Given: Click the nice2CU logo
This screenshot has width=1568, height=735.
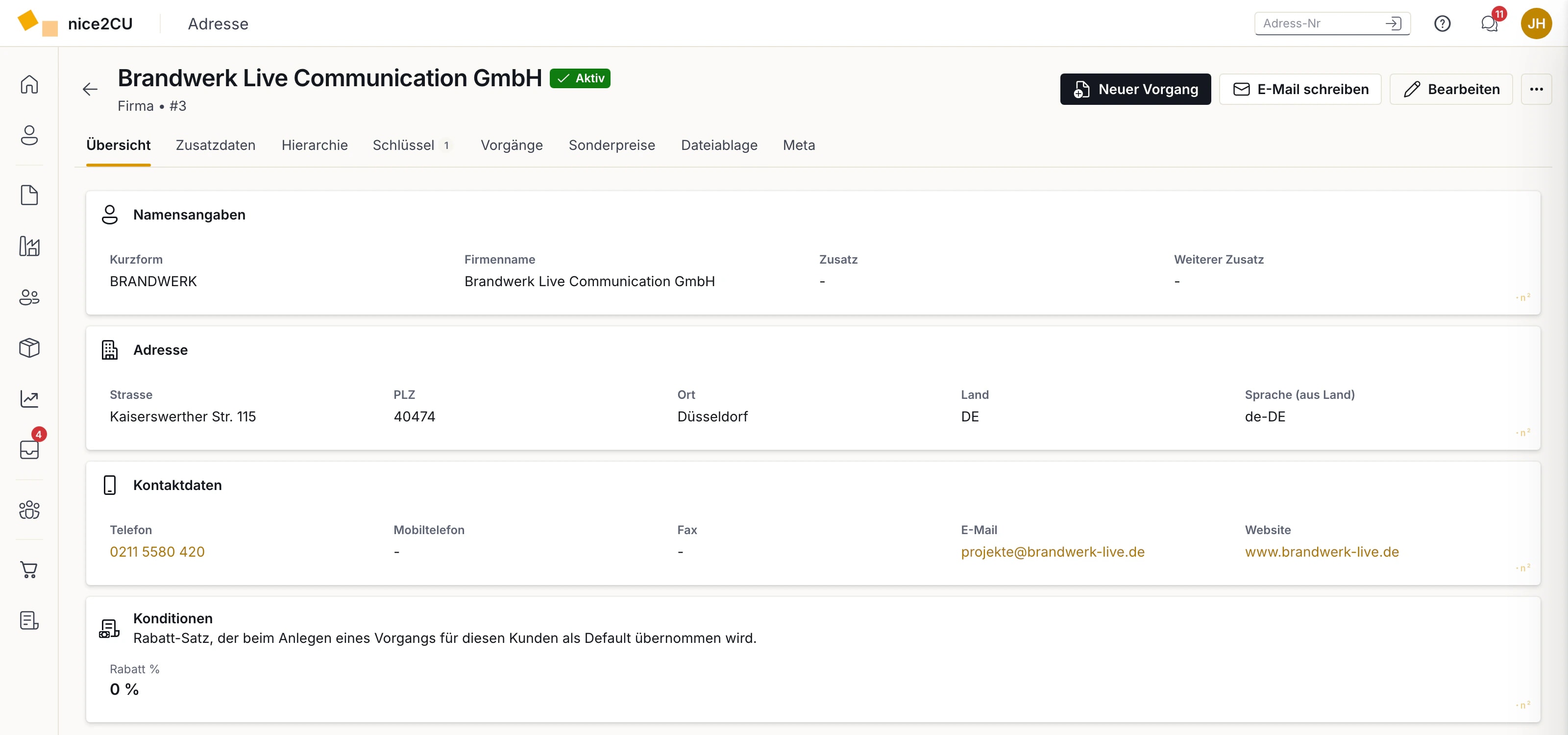Looking at the screenshot, I should (x=75, y=24).
